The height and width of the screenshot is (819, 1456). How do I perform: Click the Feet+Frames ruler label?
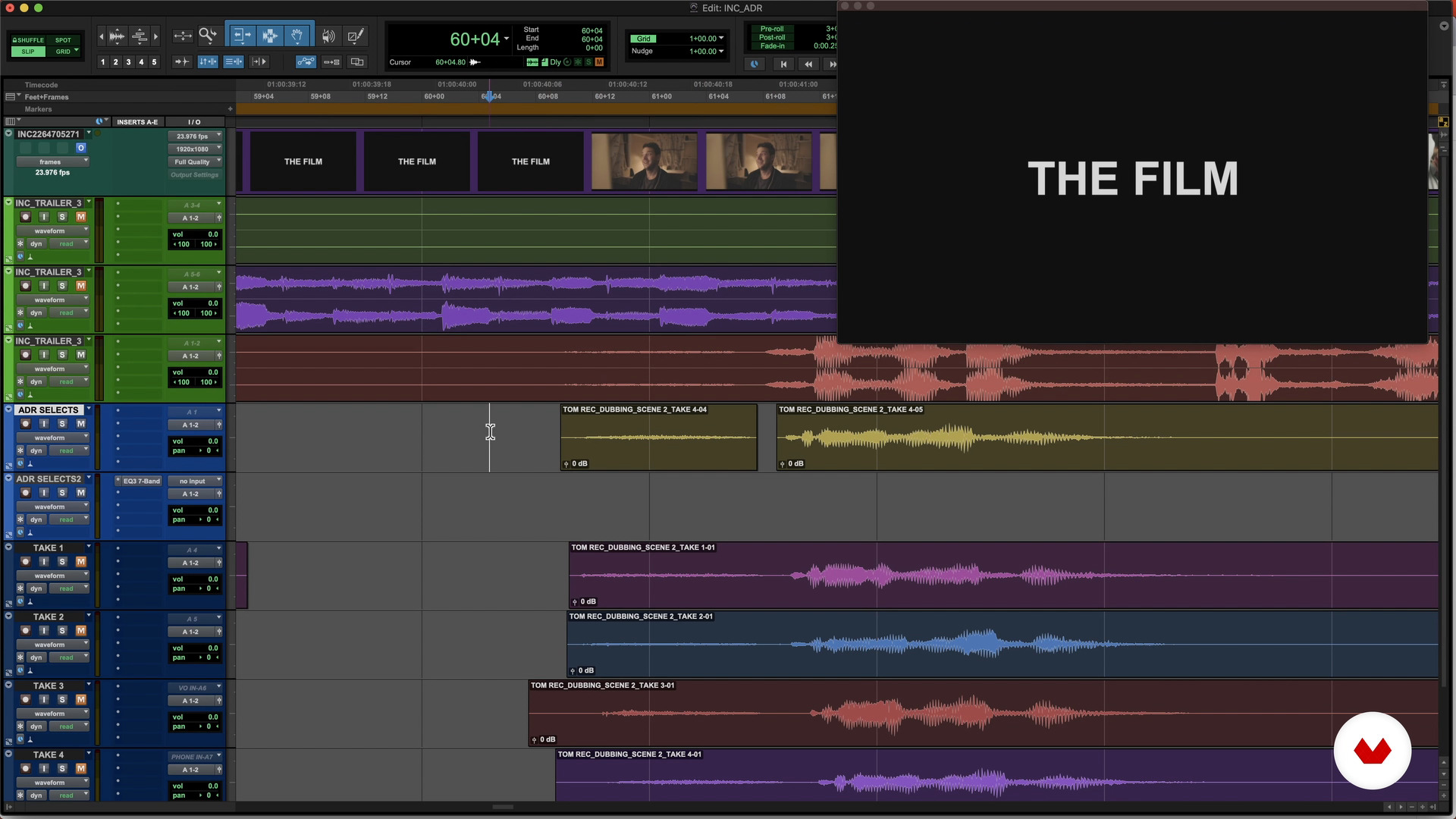(46, 97)
